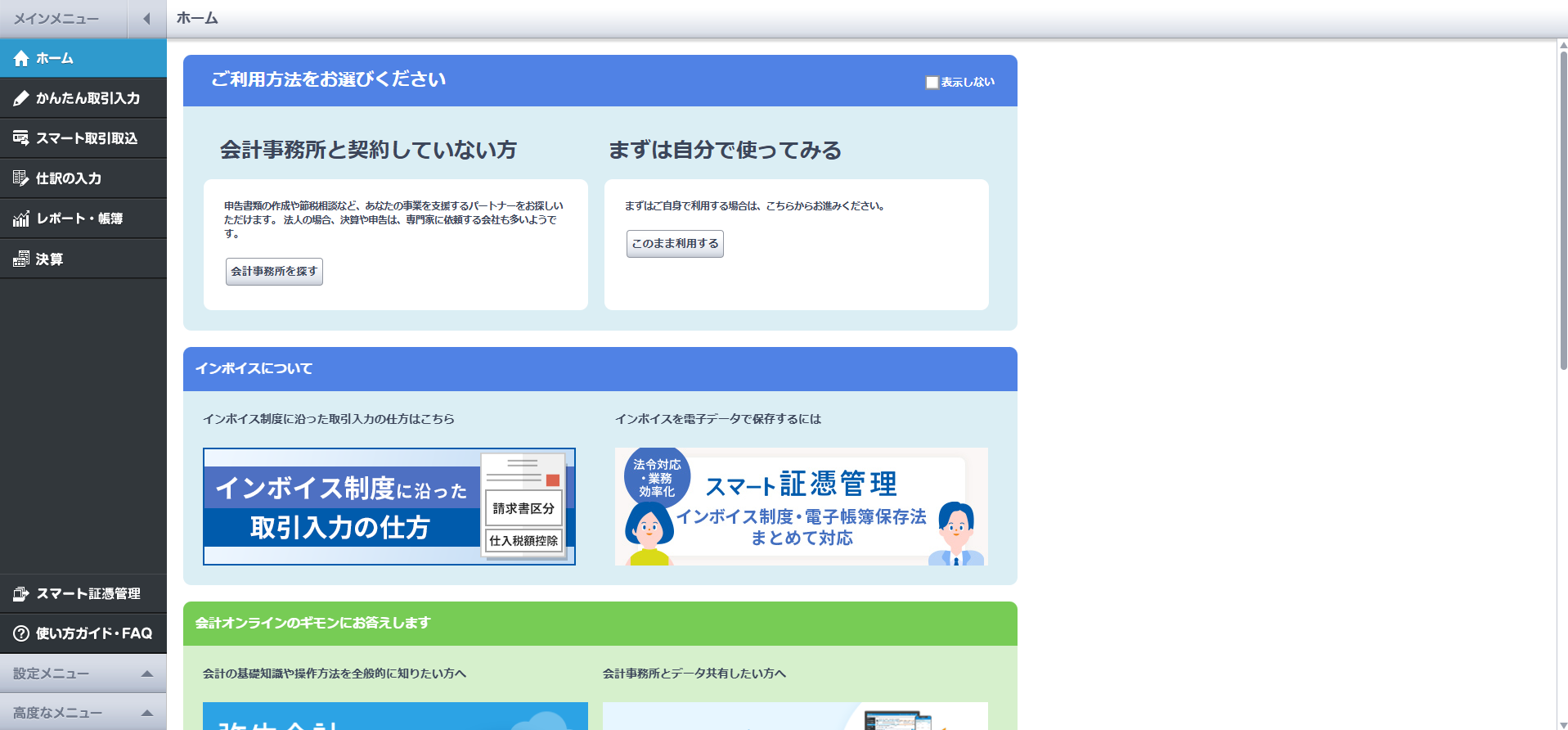Check the 表示しない checkbox
The image size is (1568, 730).
(932, 82)
